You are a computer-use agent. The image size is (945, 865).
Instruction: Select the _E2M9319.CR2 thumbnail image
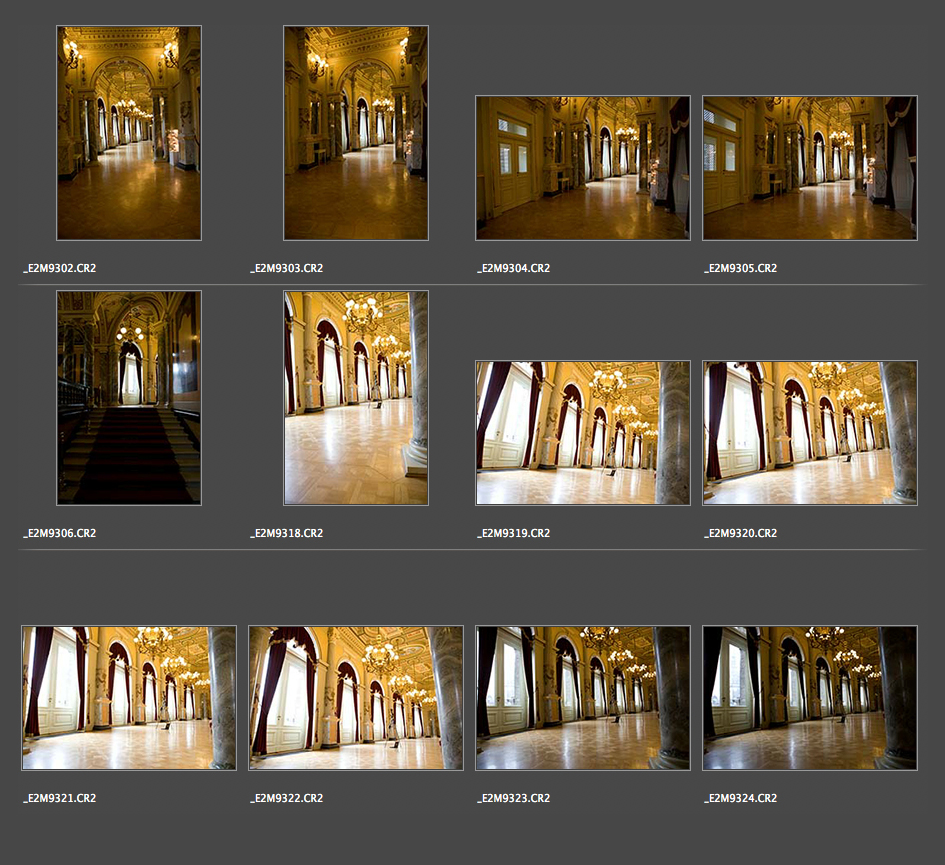tap(583, 433)
